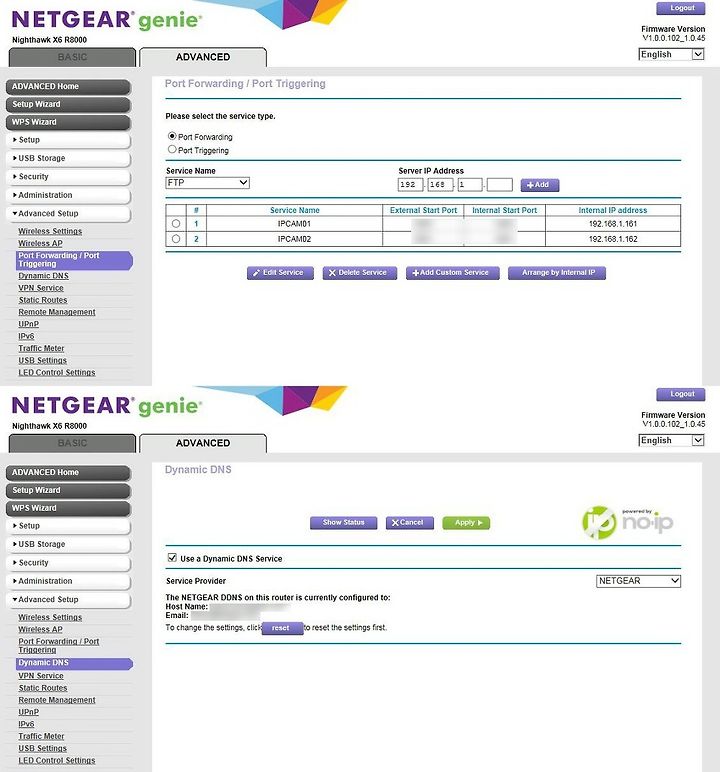The width and height of the screenshot is (720, 772).
Task: Open the English language dropdown in upper panel
Action: [x=671, y=54]
